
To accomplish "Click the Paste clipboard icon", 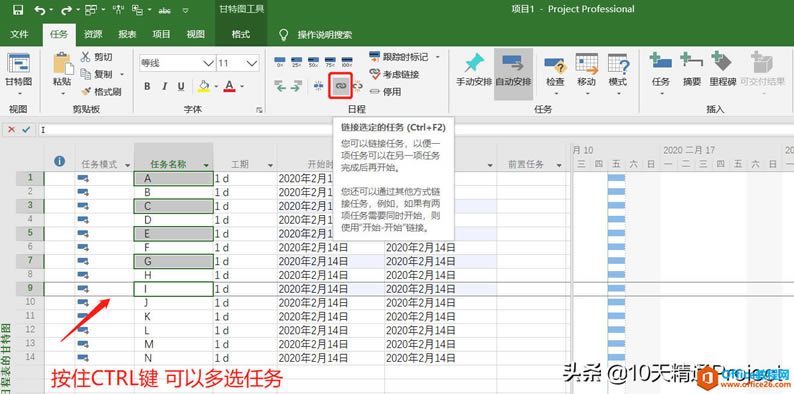I will click(x=62, y=63).
